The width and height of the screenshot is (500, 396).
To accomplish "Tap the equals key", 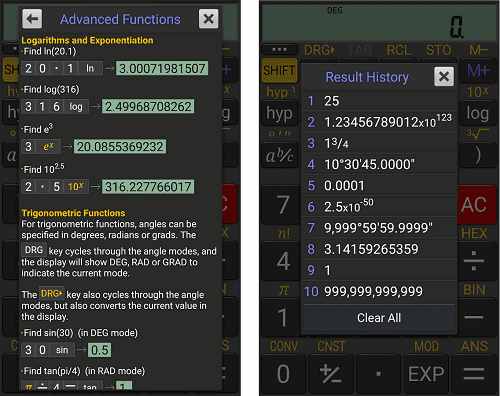I will click(x=473, y=373).
